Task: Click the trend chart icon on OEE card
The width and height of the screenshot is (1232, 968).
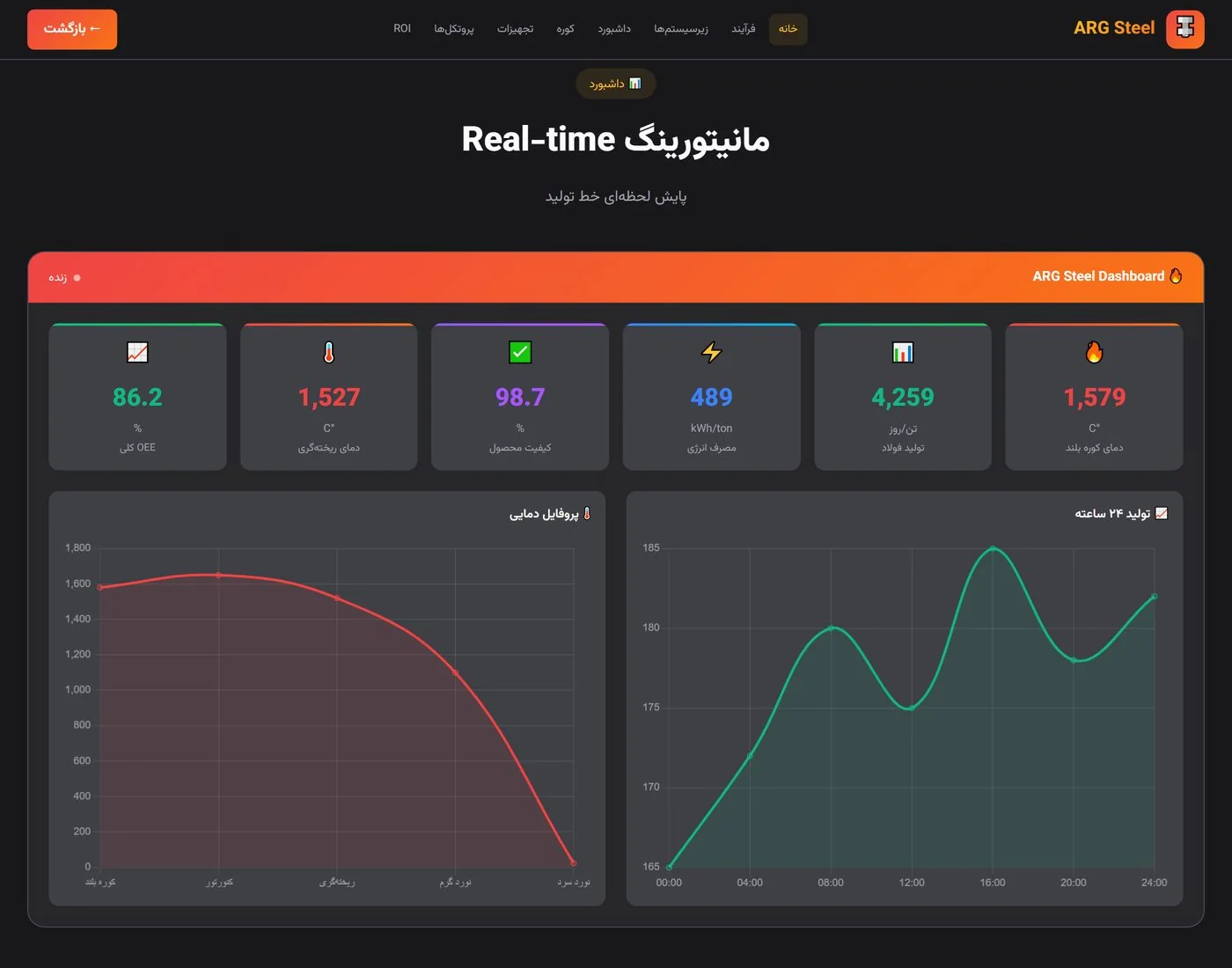Action: pos(137,352)
